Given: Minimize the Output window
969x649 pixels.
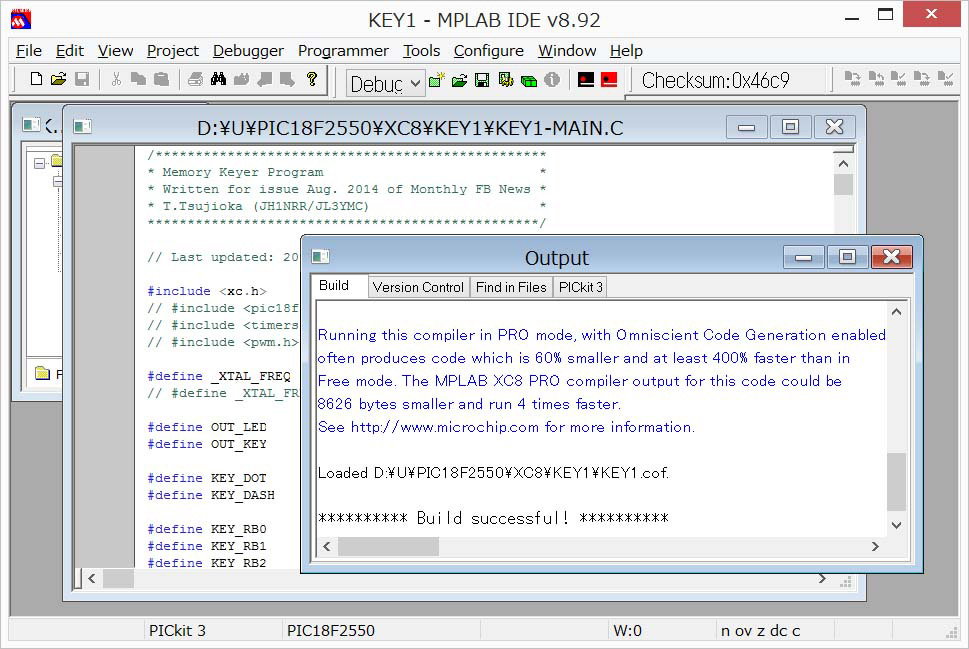Looking at the screenshot, I should (x=803, y=257).
